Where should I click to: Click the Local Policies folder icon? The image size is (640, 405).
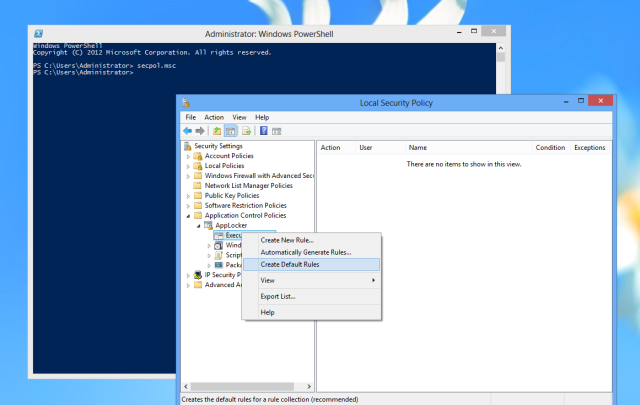tap(198, 166)
